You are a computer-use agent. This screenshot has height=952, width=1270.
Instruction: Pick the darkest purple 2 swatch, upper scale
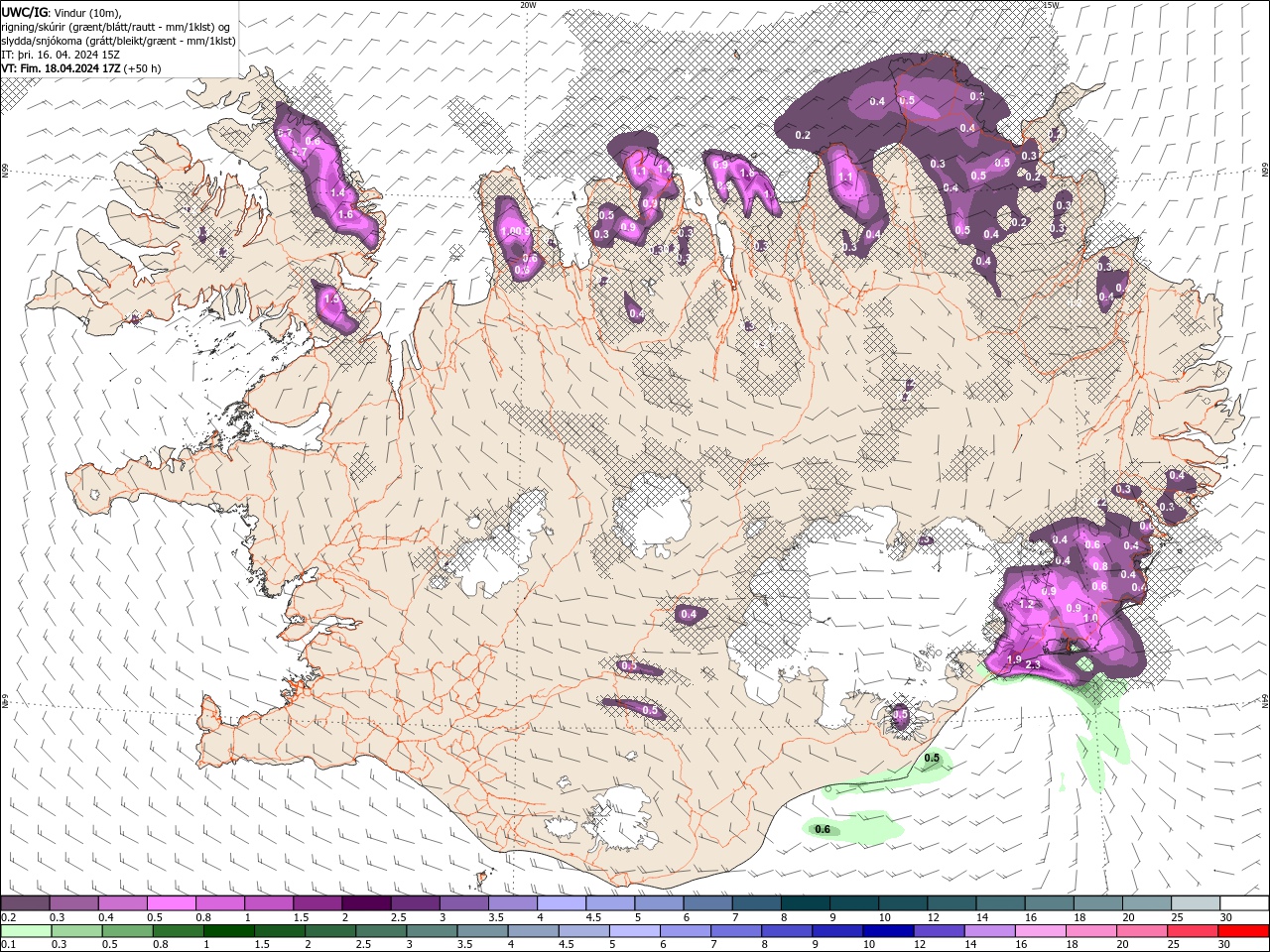(365, 903)
